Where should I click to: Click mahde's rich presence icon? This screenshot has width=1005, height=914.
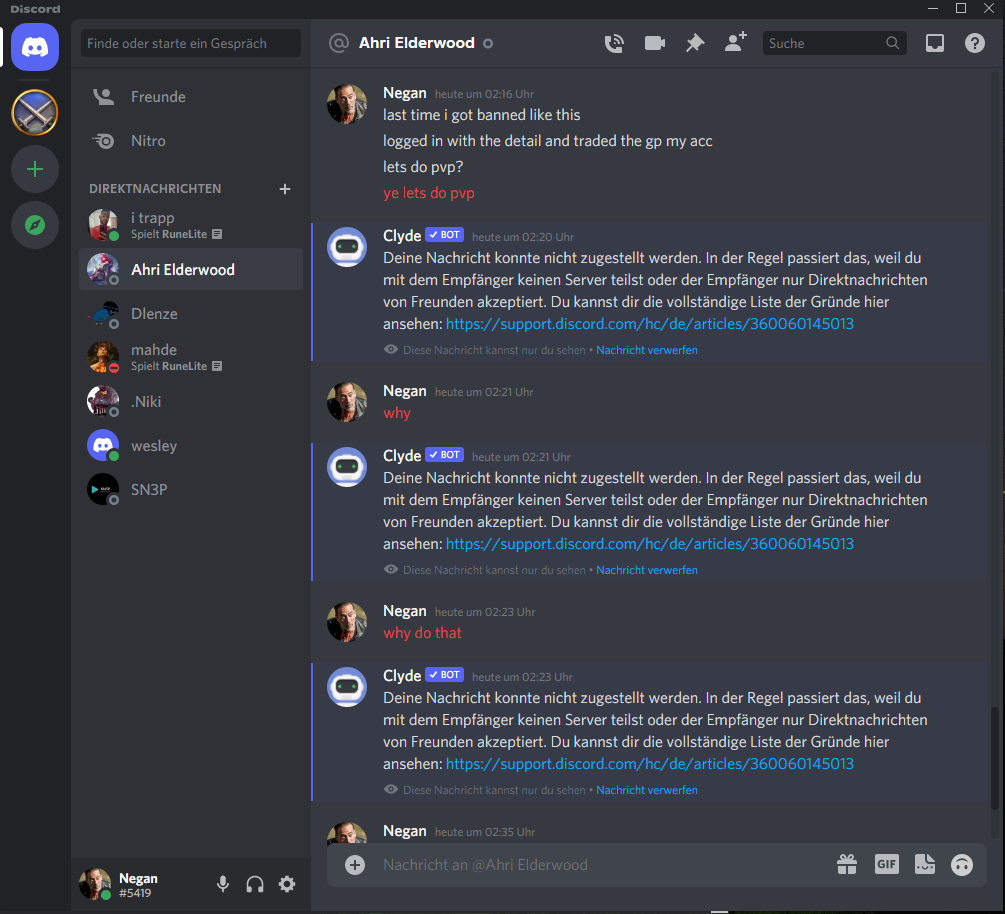coord(217,366)
